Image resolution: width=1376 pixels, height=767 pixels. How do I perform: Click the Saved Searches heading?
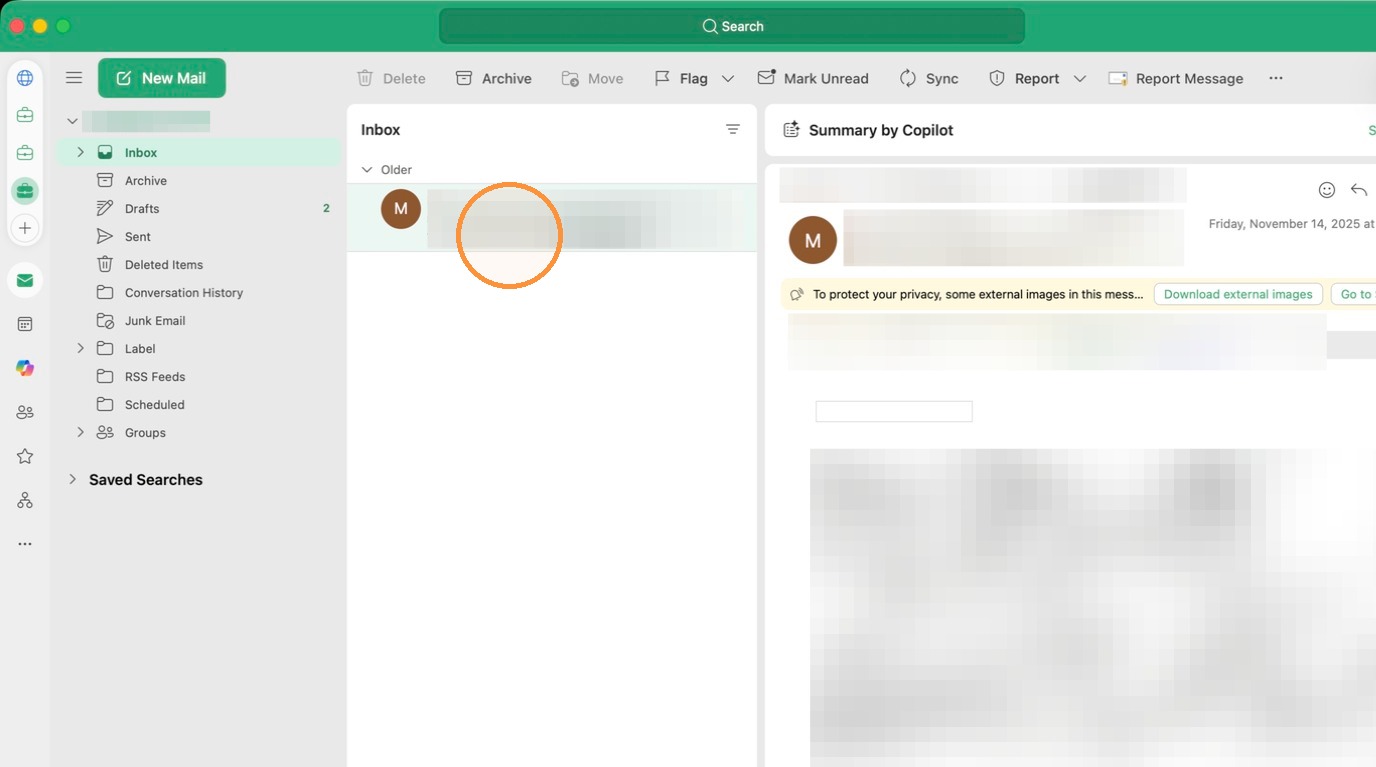pyautogui.click(x=146, y=479)
